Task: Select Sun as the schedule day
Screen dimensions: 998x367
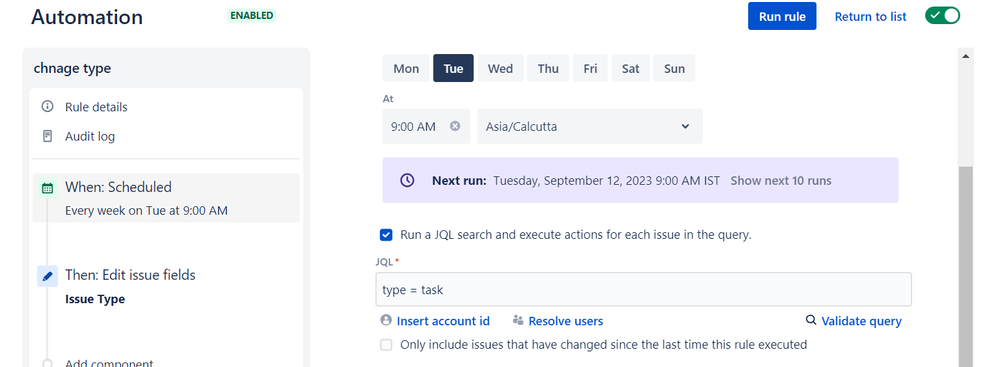Action: pos(675,68)
